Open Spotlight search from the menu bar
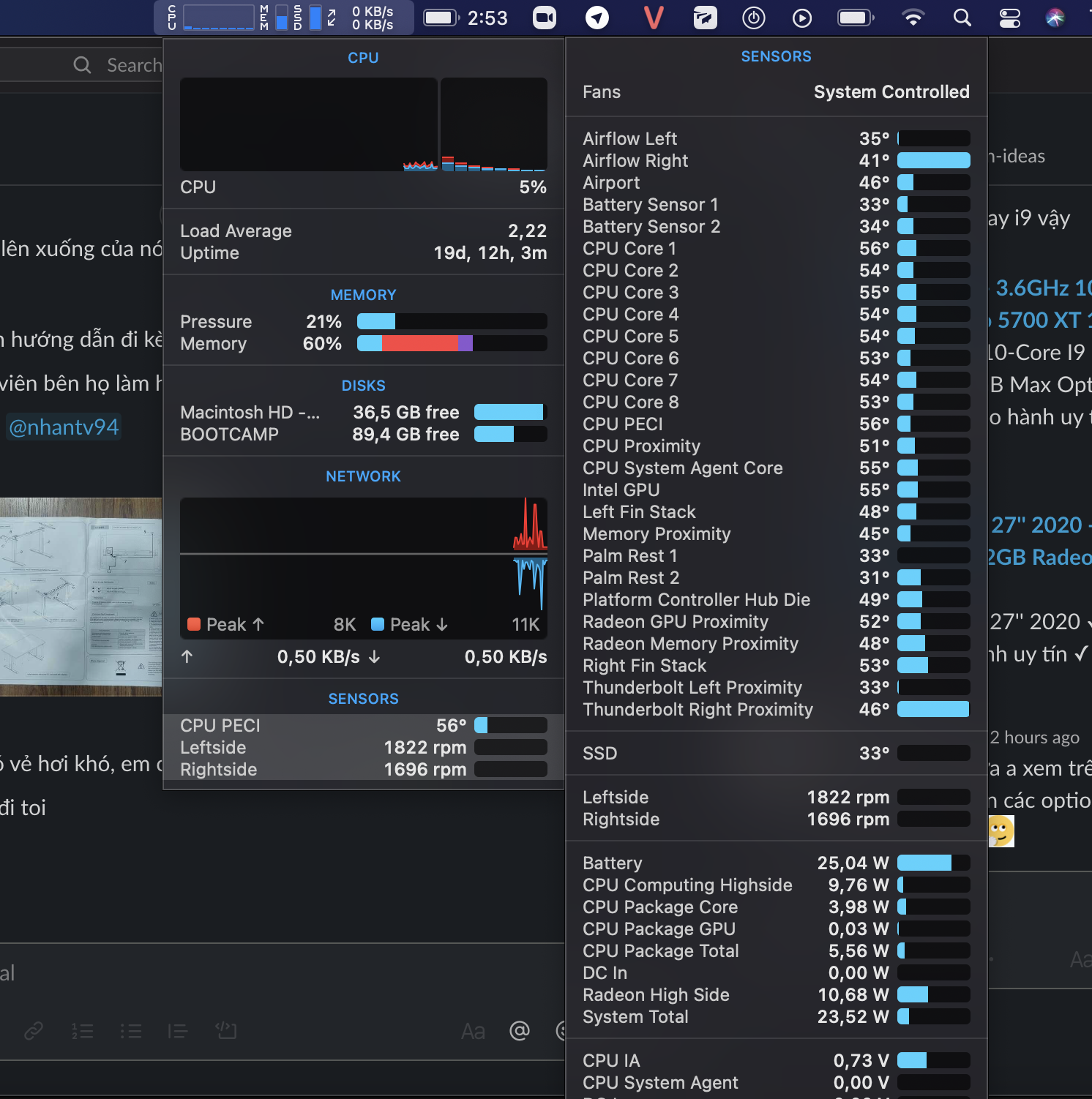Screen dimensions: 1092x1099 (x=962, y=18)
